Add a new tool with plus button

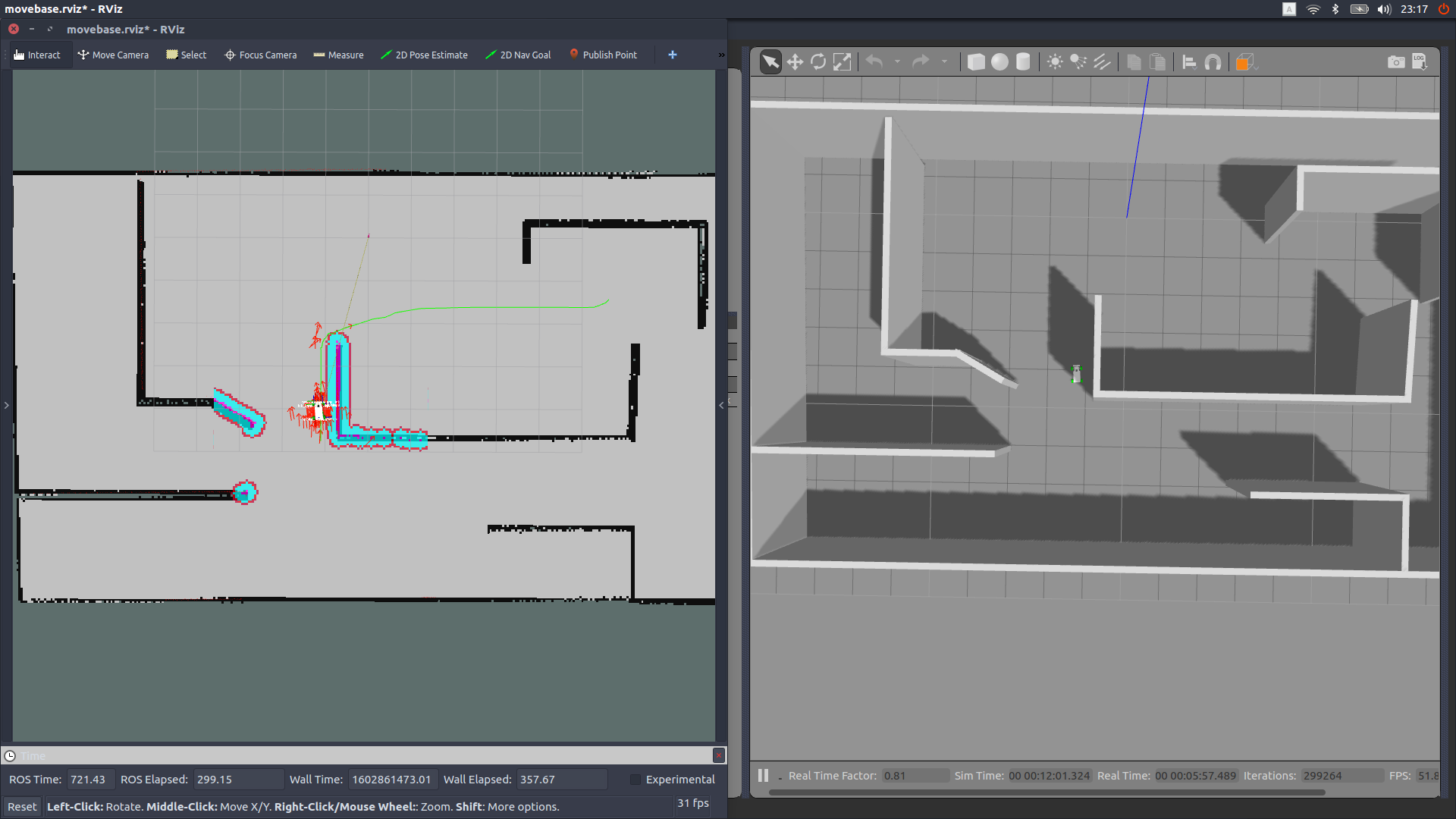(673, 55)
